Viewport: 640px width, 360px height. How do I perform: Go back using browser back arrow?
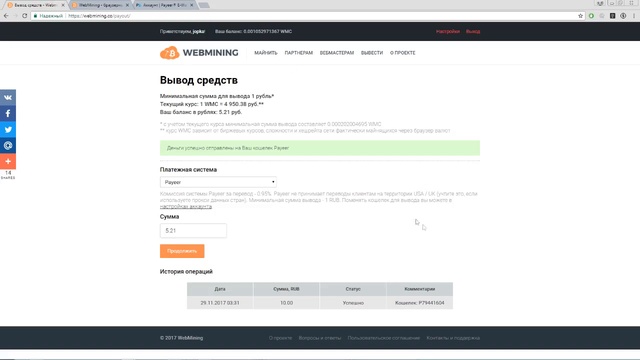[6, 16]
